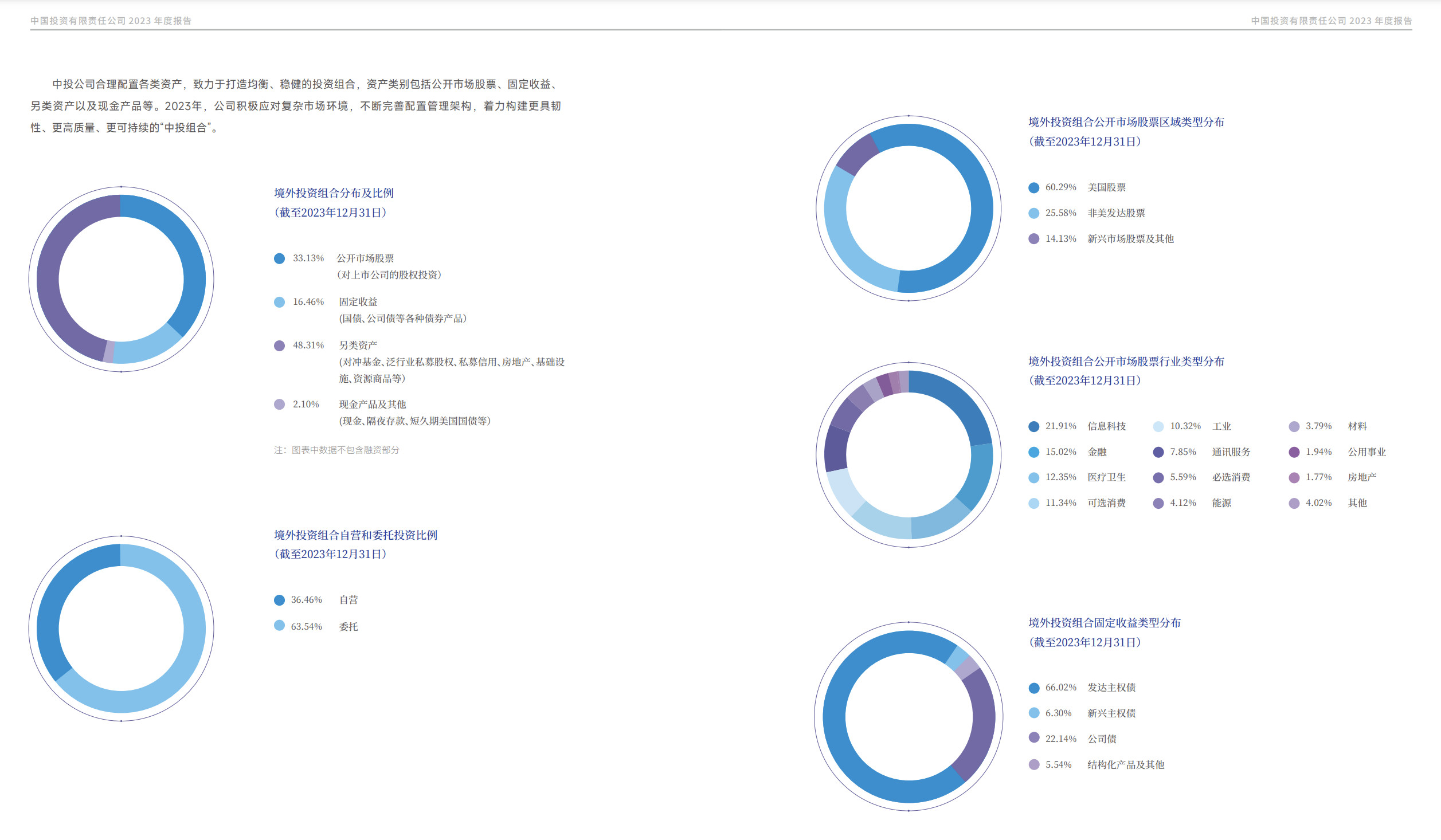
Task: Click the 发达主权债 legend label
Action: (x=1111, y=688)
